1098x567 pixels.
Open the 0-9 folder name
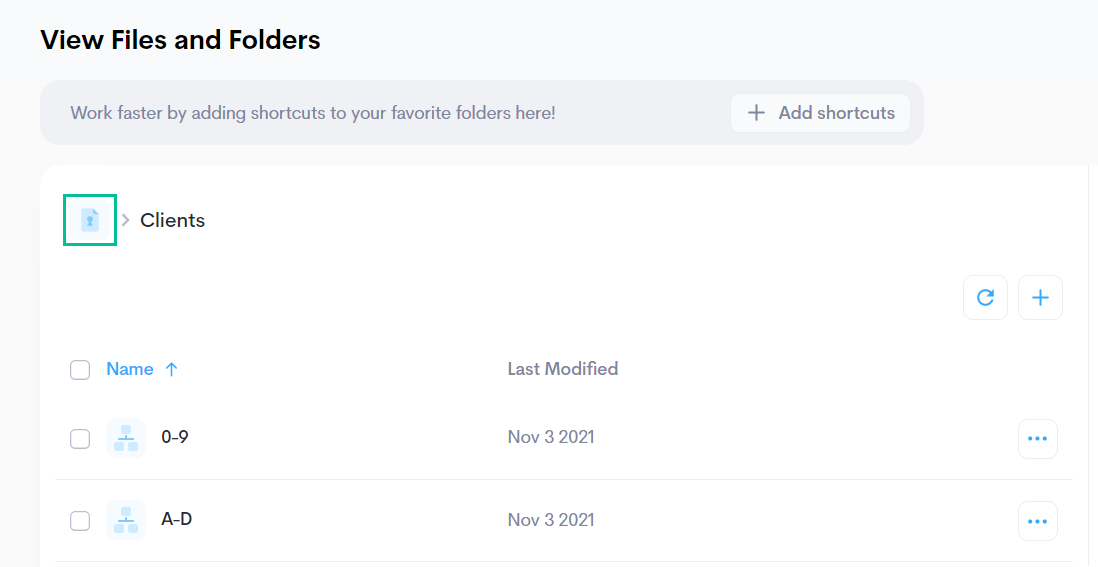[x=175, y=437]
